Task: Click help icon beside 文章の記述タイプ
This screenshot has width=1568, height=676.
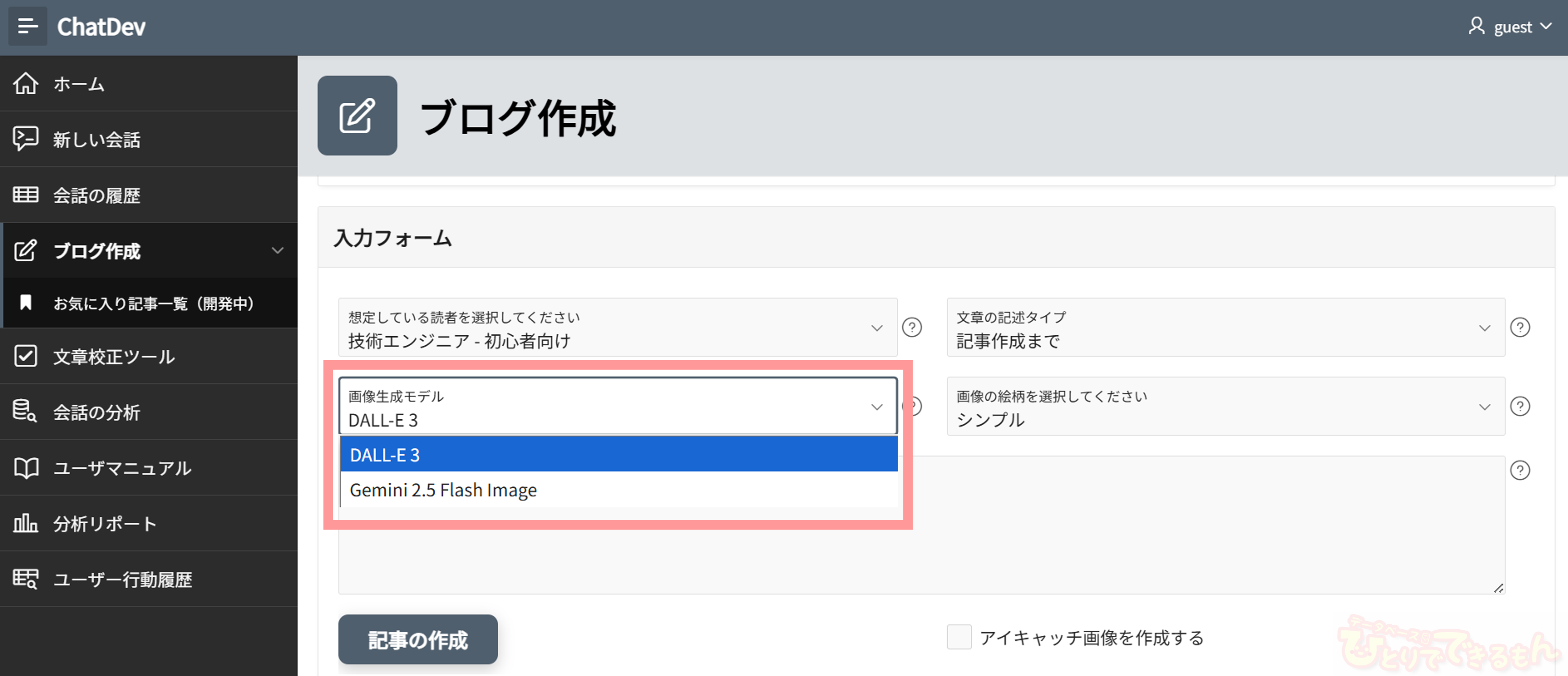Action: (1520, 327)
